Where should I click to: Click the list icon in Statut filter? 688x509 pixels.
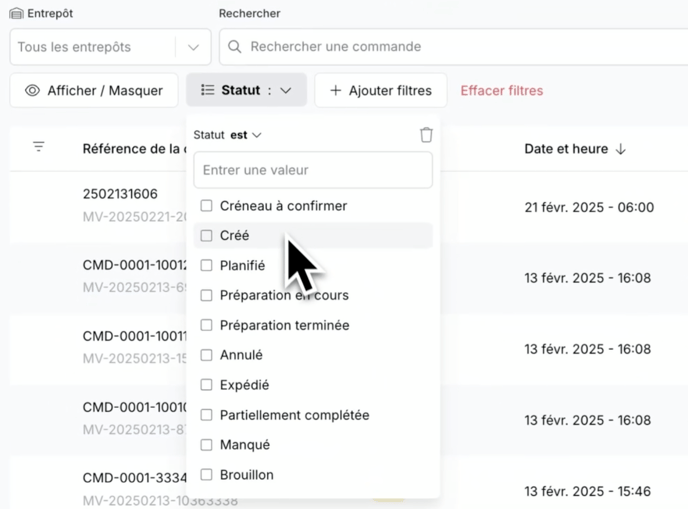pos(207,90)
